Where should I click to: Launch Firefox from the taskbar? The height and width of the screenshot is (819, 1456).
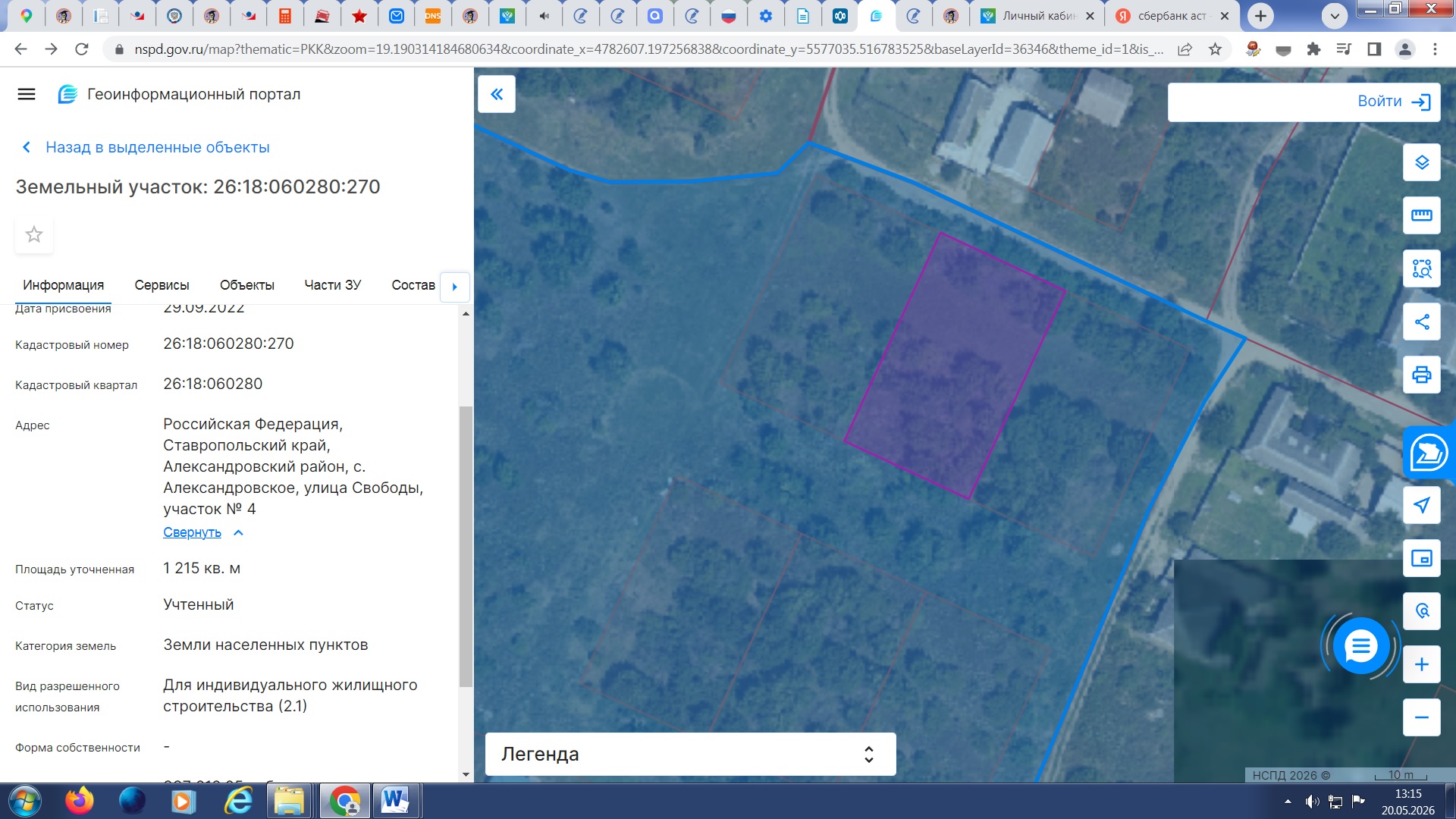tap(79, 802)
